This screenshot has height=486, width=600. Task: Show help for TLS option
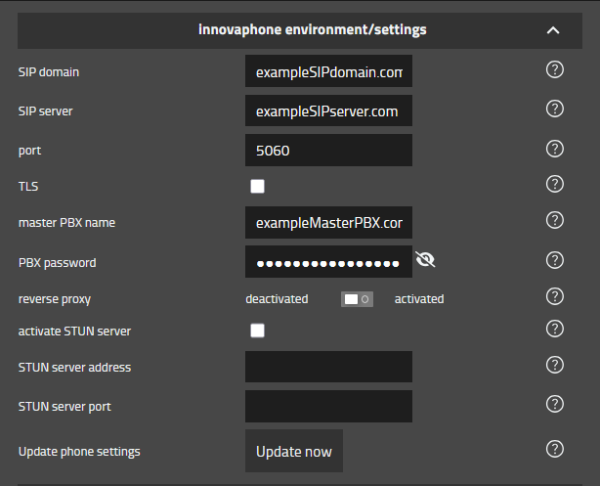pos(554,184)
